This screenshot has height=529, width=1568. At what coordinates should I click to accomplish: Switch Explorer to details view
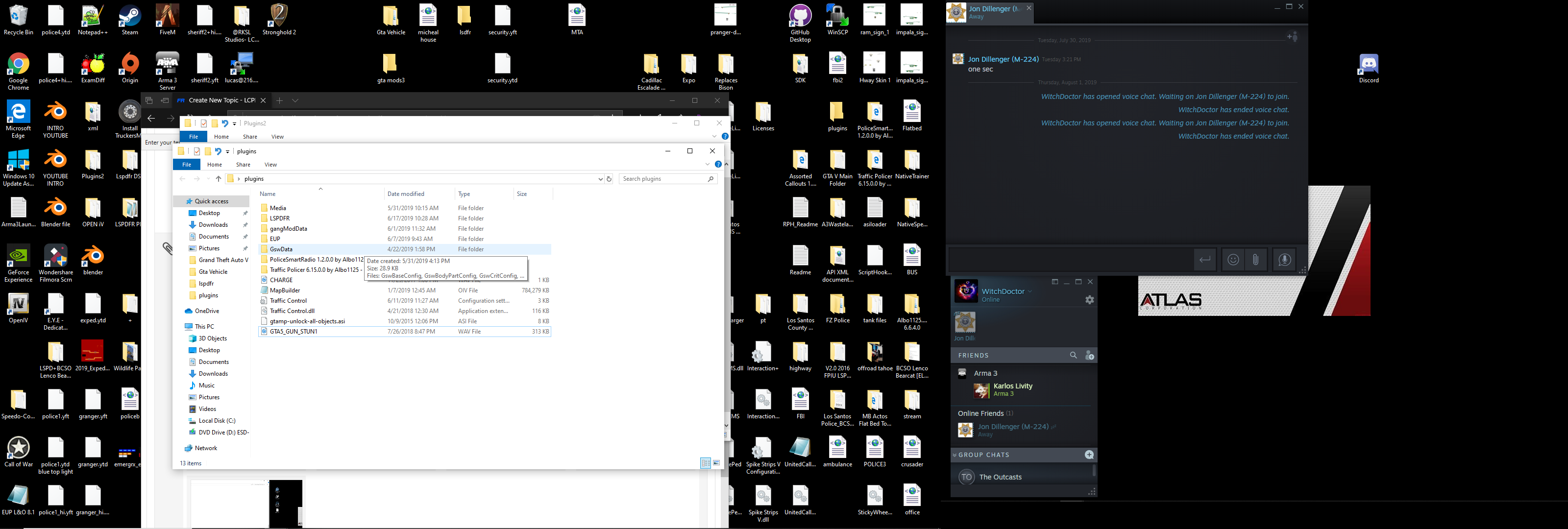(x=705, y=463)
